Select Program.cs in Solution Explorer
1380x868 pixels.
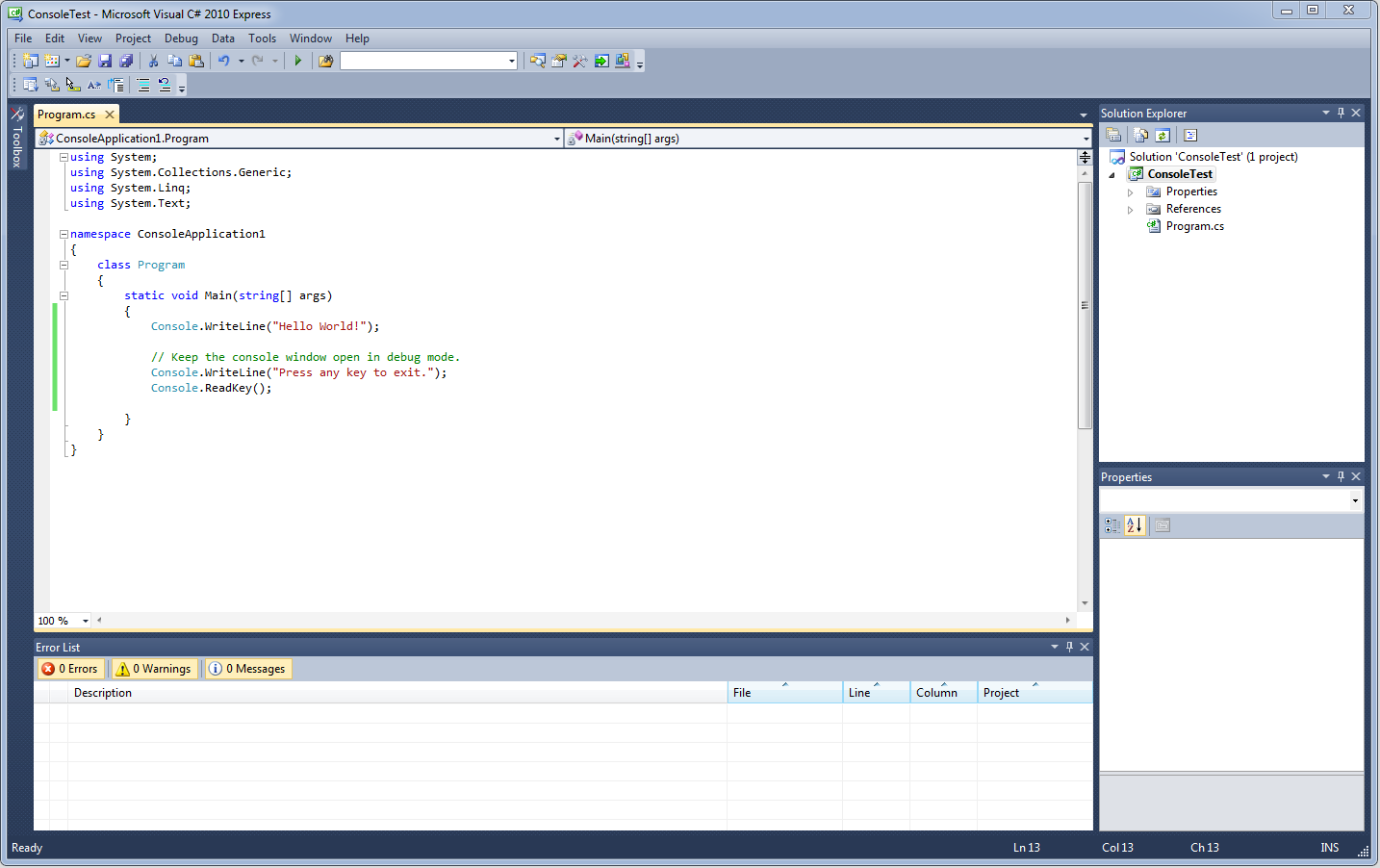(1194, 226)
